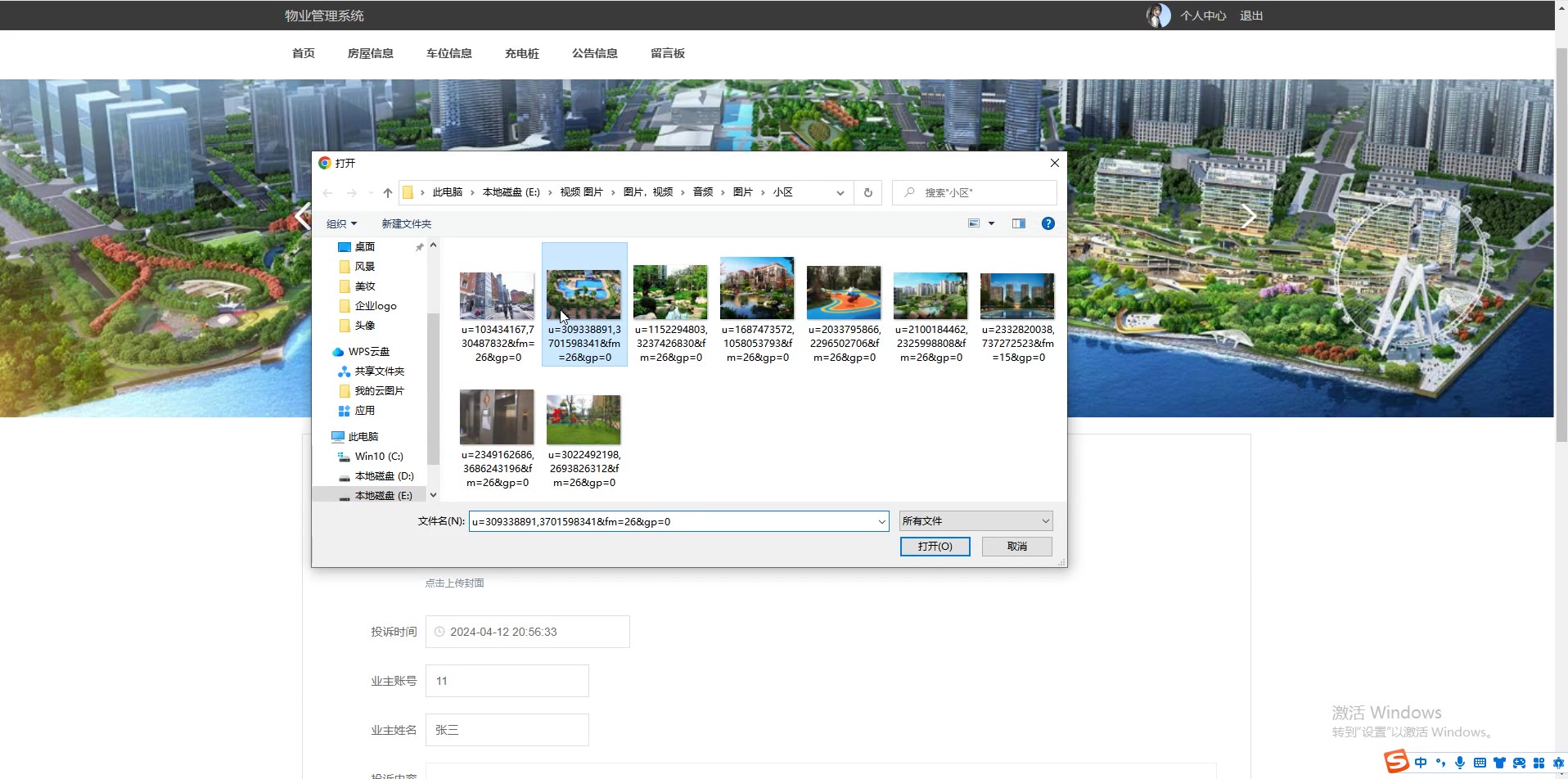Select the 本地磁盘 (D:) drive in sidebar
1568x779 pixels.
[x=384, y=476]
